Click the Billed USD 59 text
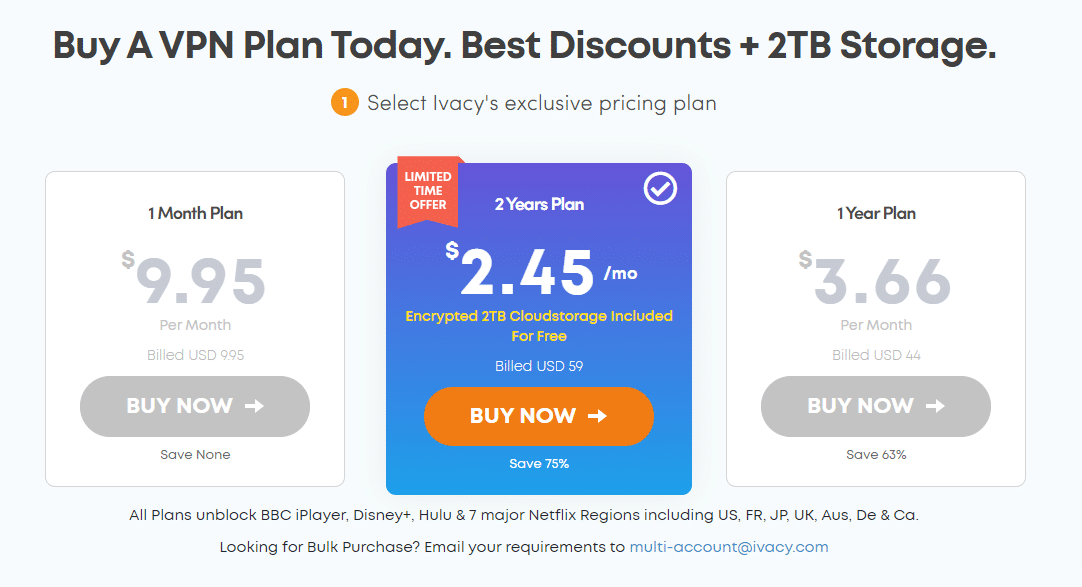This screenshot has height=587, width=1082. click(x=539, y=366)
